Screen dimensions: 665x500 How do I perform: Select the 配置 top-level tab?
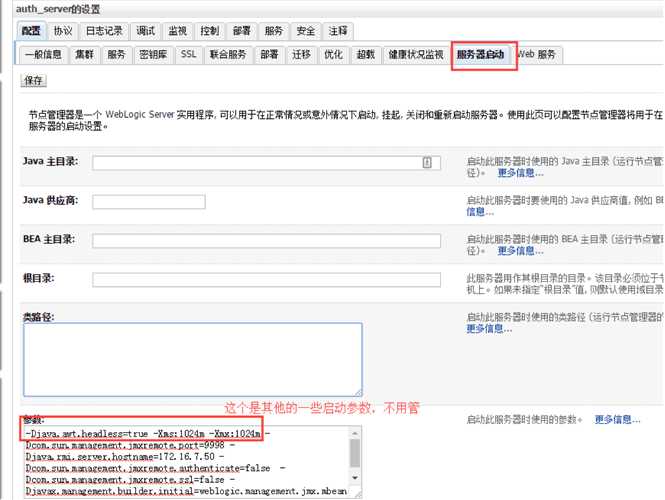pyautogui.click(x=31, y=31)
